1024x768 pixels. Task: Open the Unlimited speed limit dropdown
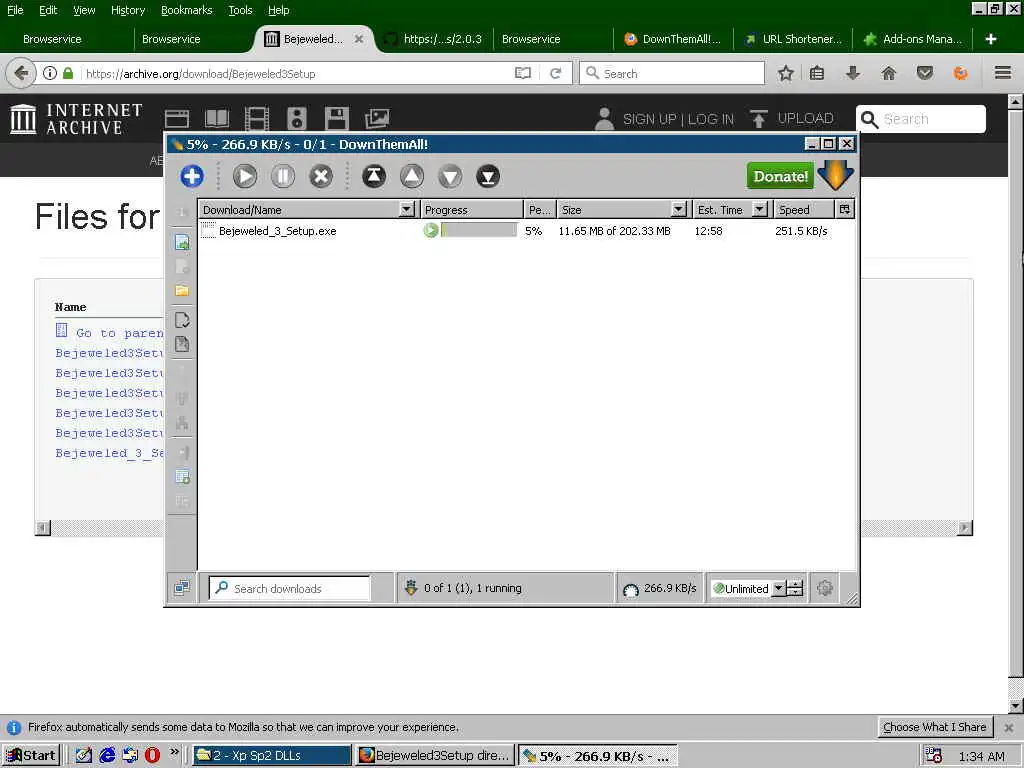778,588
